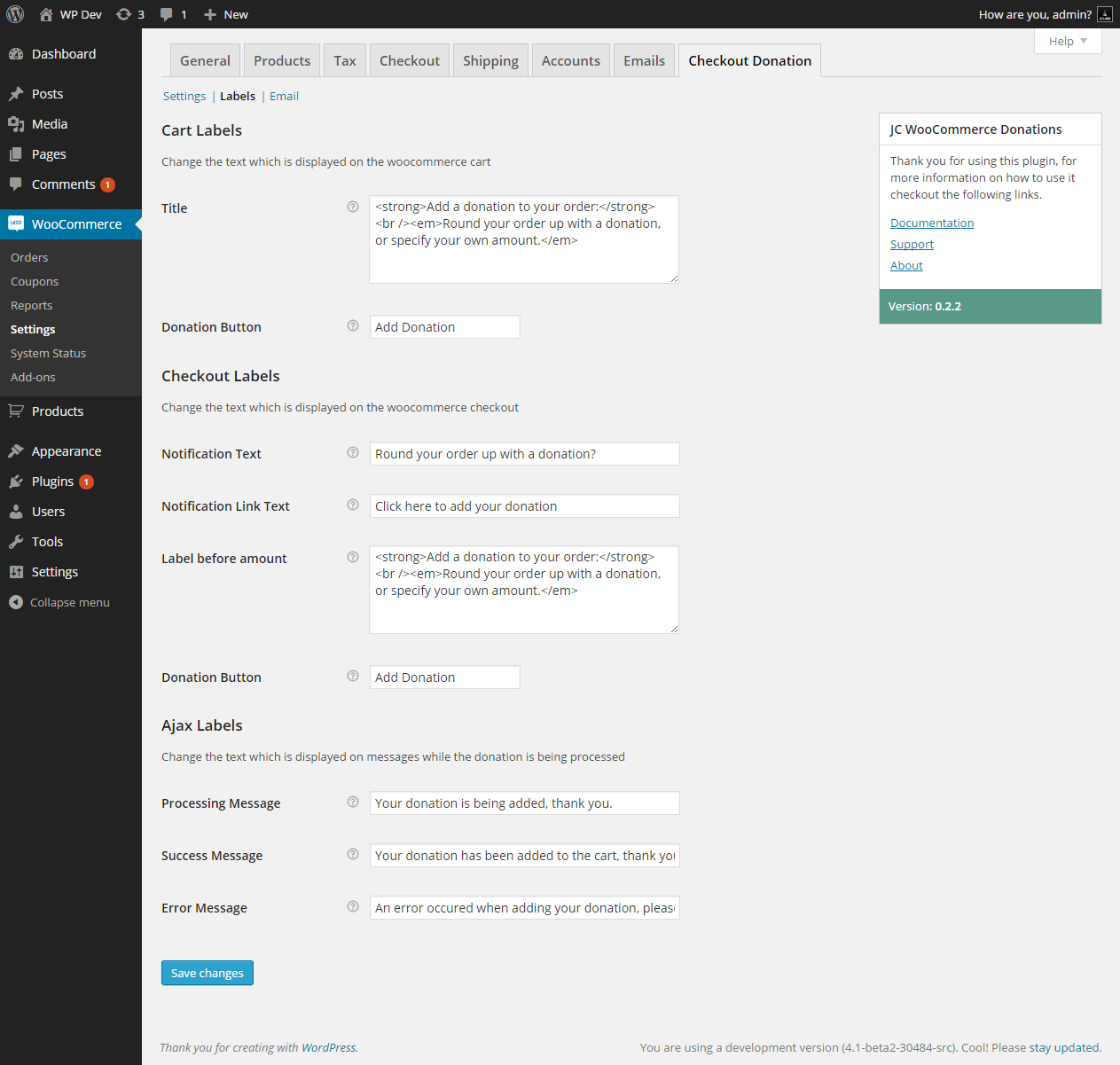The width and height of the screenshot is (1120, 1065).
Task: Click the Tools wrench icon
Action: click(16, 542)
